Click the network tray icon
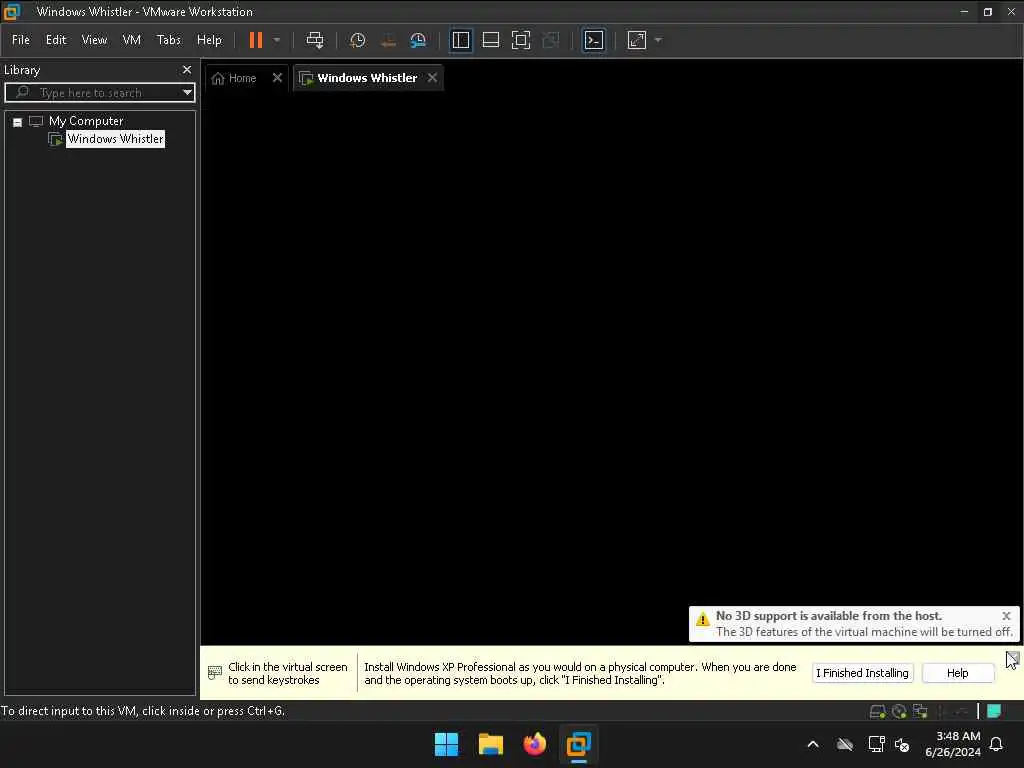1024x768 pixels. (876, 744)
